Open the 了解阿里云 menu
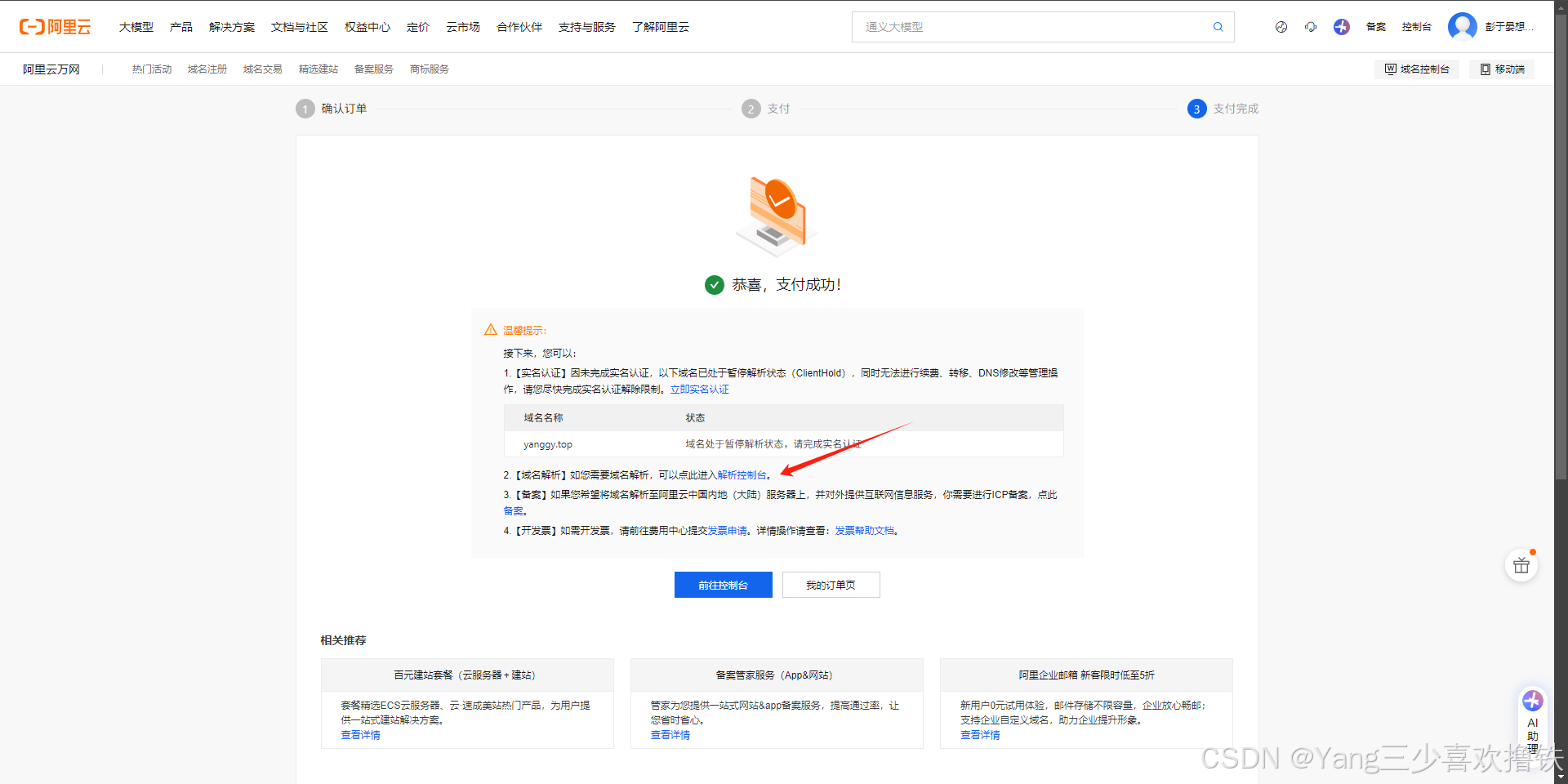Image resolution: width=1568 pixels, height=784 pixels. click(661, 27)
